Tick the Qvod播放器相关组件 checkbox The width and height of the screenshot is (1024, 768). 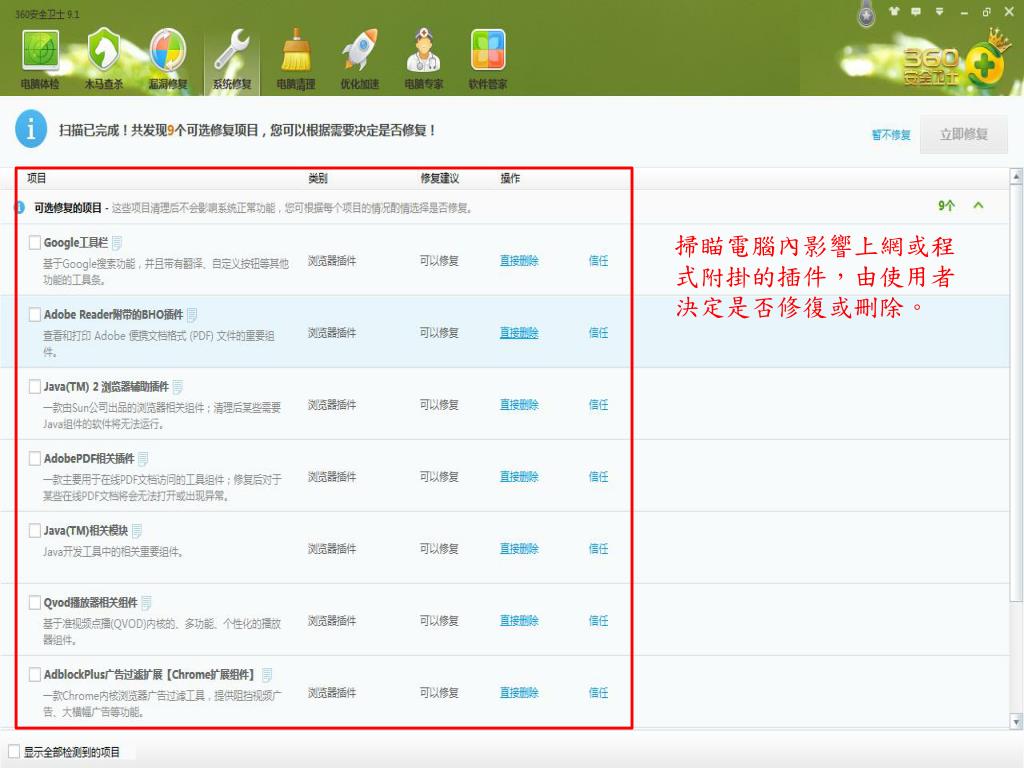click(x=35, y=602)
